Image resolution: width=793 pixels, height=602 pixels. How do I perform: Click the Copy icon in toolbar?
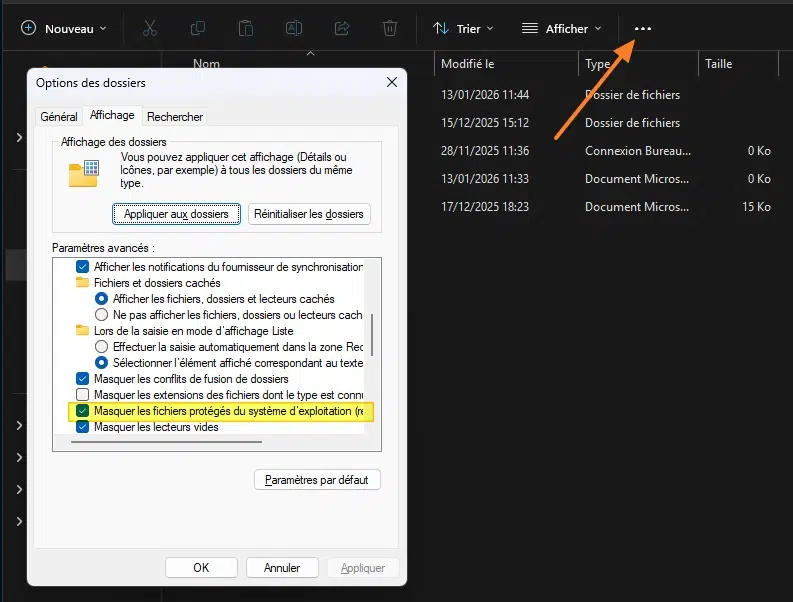pyautogui.click(x=198, y=29)
